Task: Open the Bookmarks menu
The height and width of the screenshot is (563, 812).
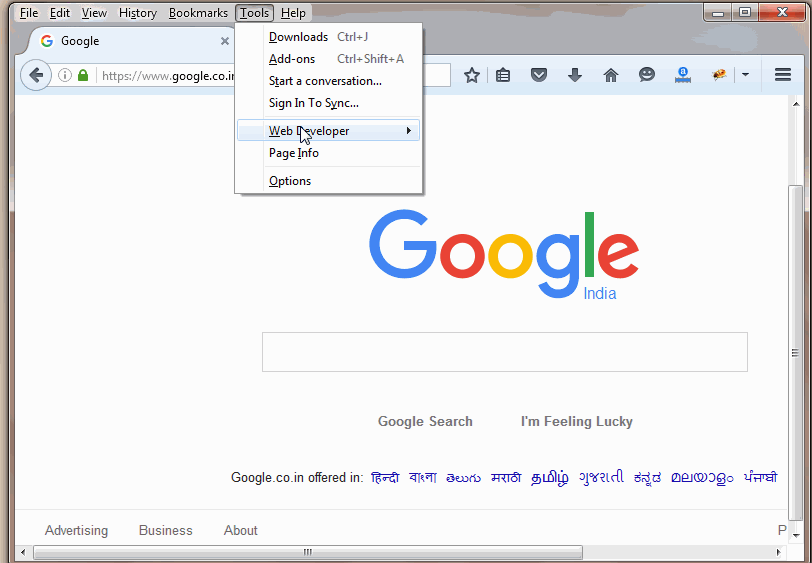Action: coord(198,13)
